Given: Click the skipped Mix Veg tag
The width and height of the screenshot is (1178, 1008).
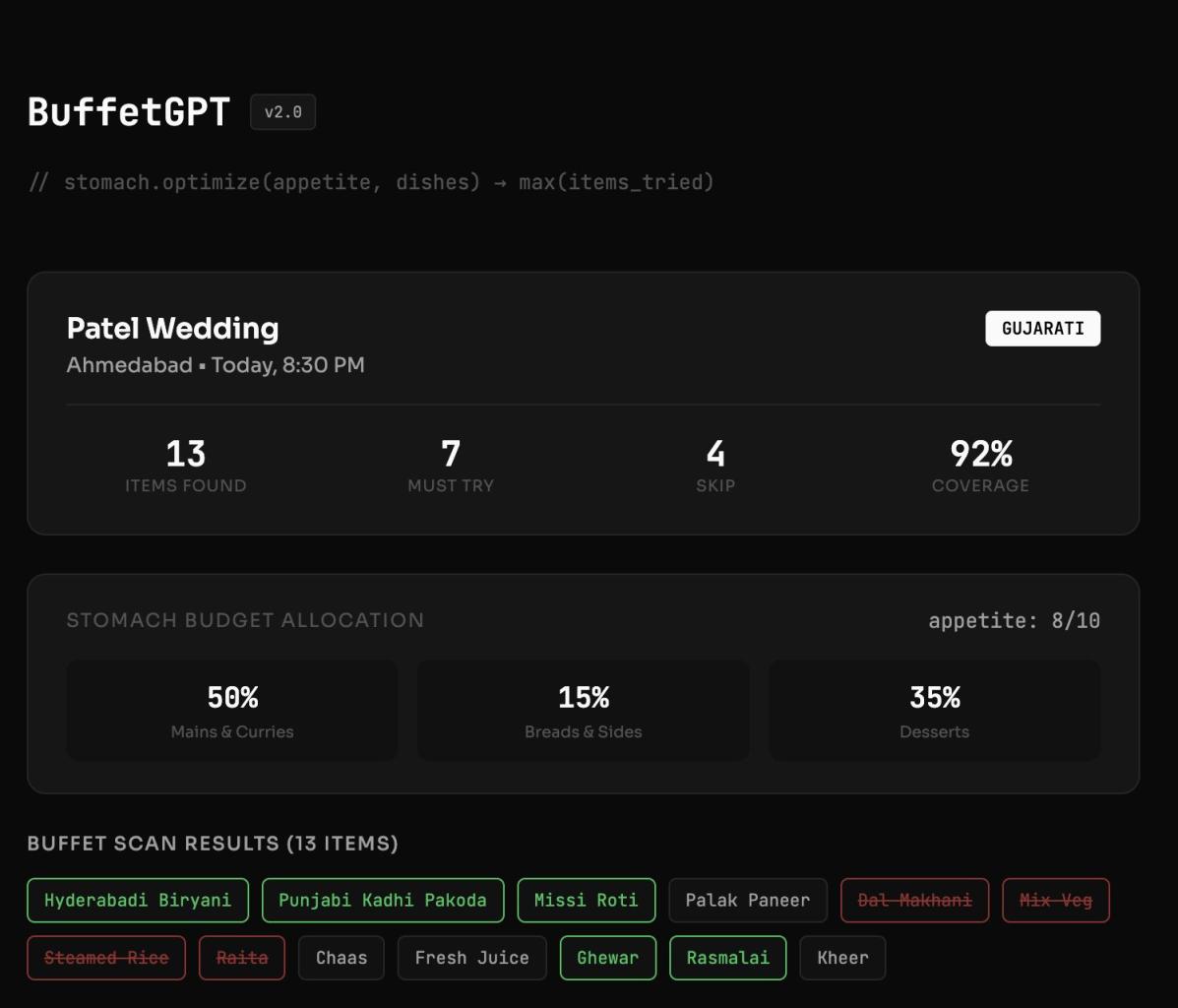Looking at the screenshot, I should tap(1055, 900).
